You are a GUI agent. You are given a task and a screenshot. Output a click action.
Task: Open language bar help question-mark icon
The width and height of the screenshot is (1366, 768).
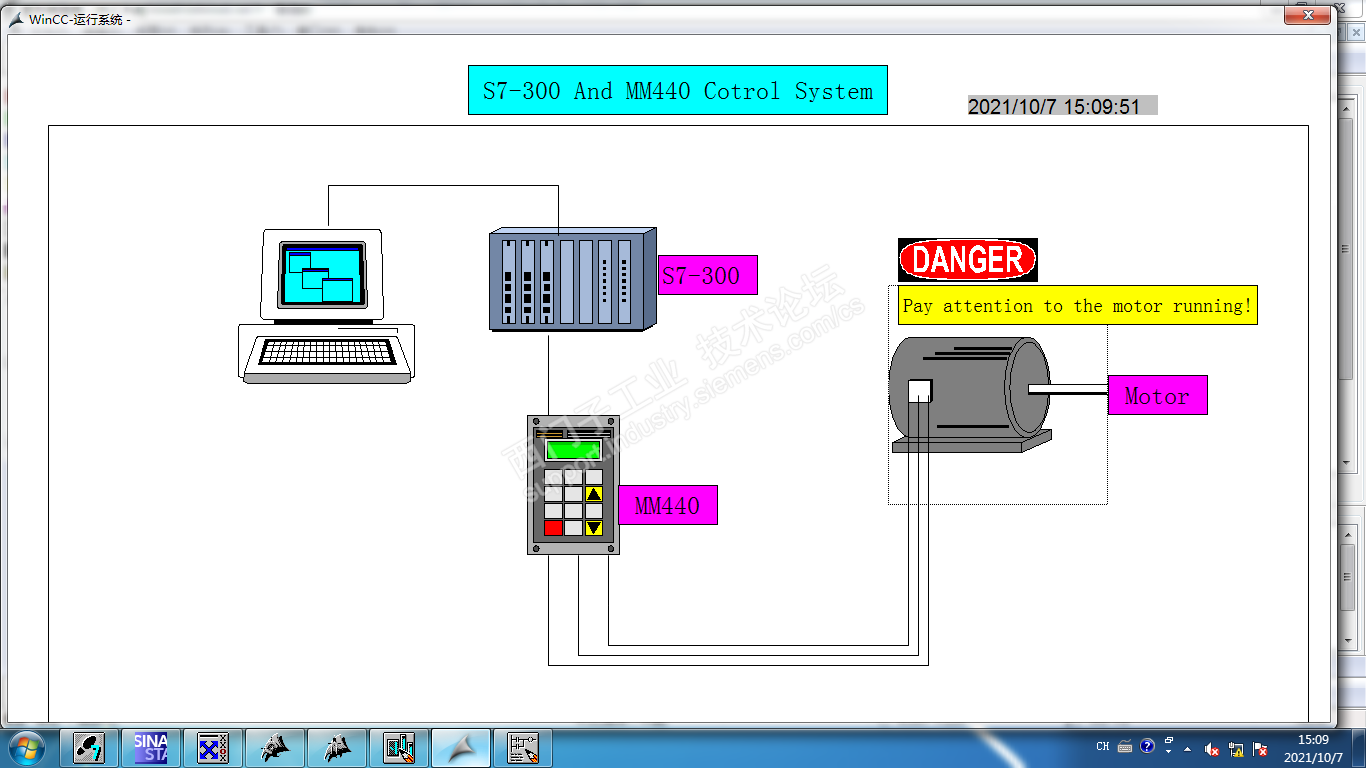[x=1147, y=746]
